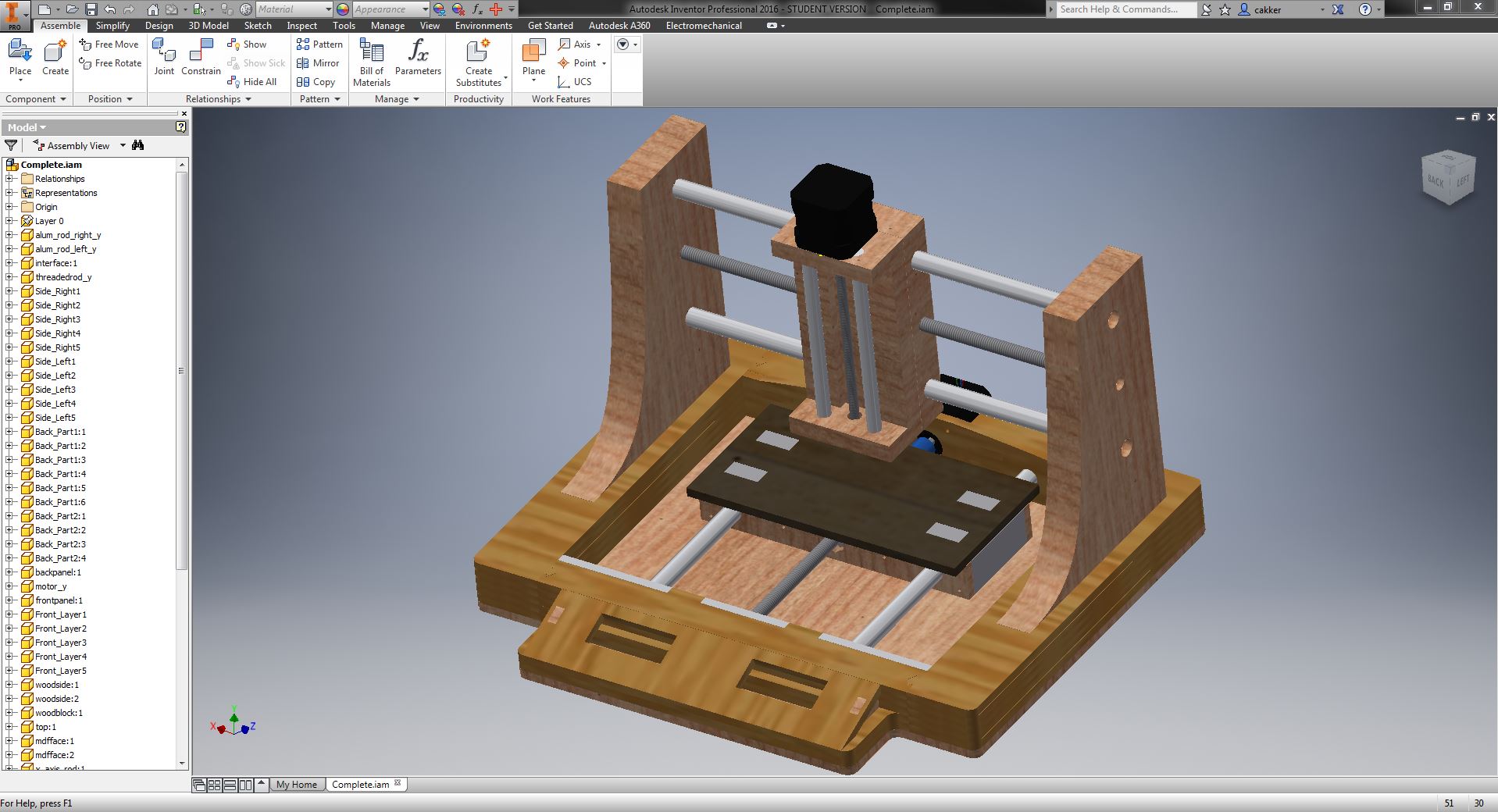This screenshot has width=1498, height=812.
Task: Select woodblock:1 in the browser tree
Action: pyautogui.click(x=59, y=713)
